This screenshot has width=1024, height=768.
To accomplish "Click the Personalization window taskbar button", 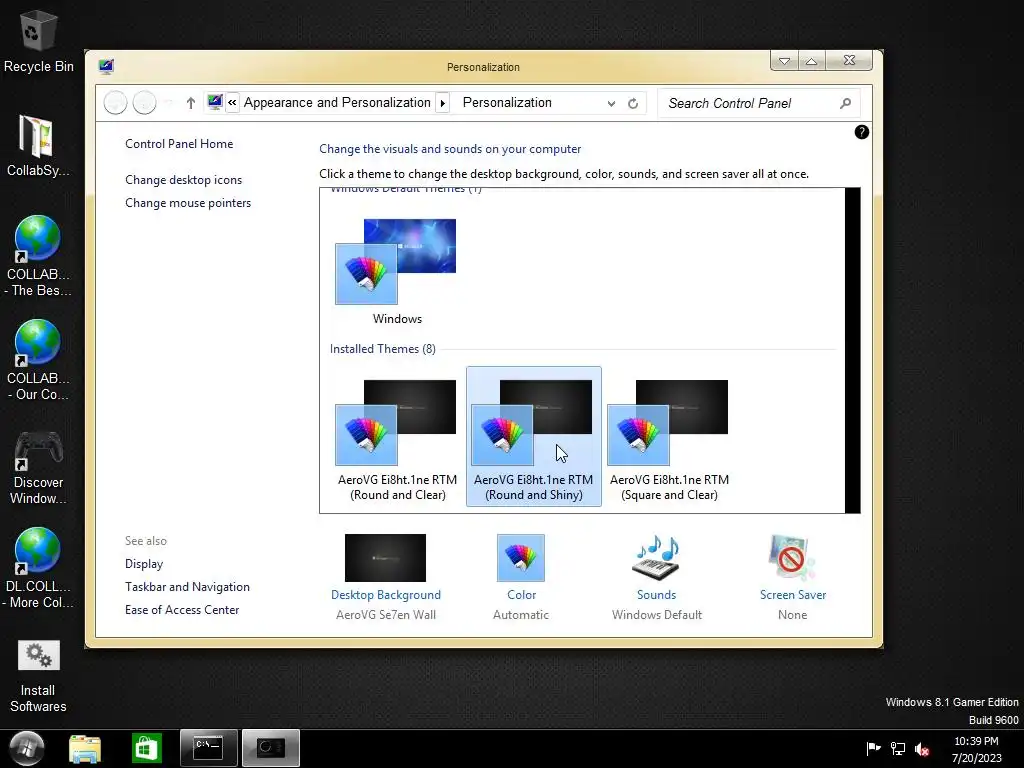I will pos(270,748).
